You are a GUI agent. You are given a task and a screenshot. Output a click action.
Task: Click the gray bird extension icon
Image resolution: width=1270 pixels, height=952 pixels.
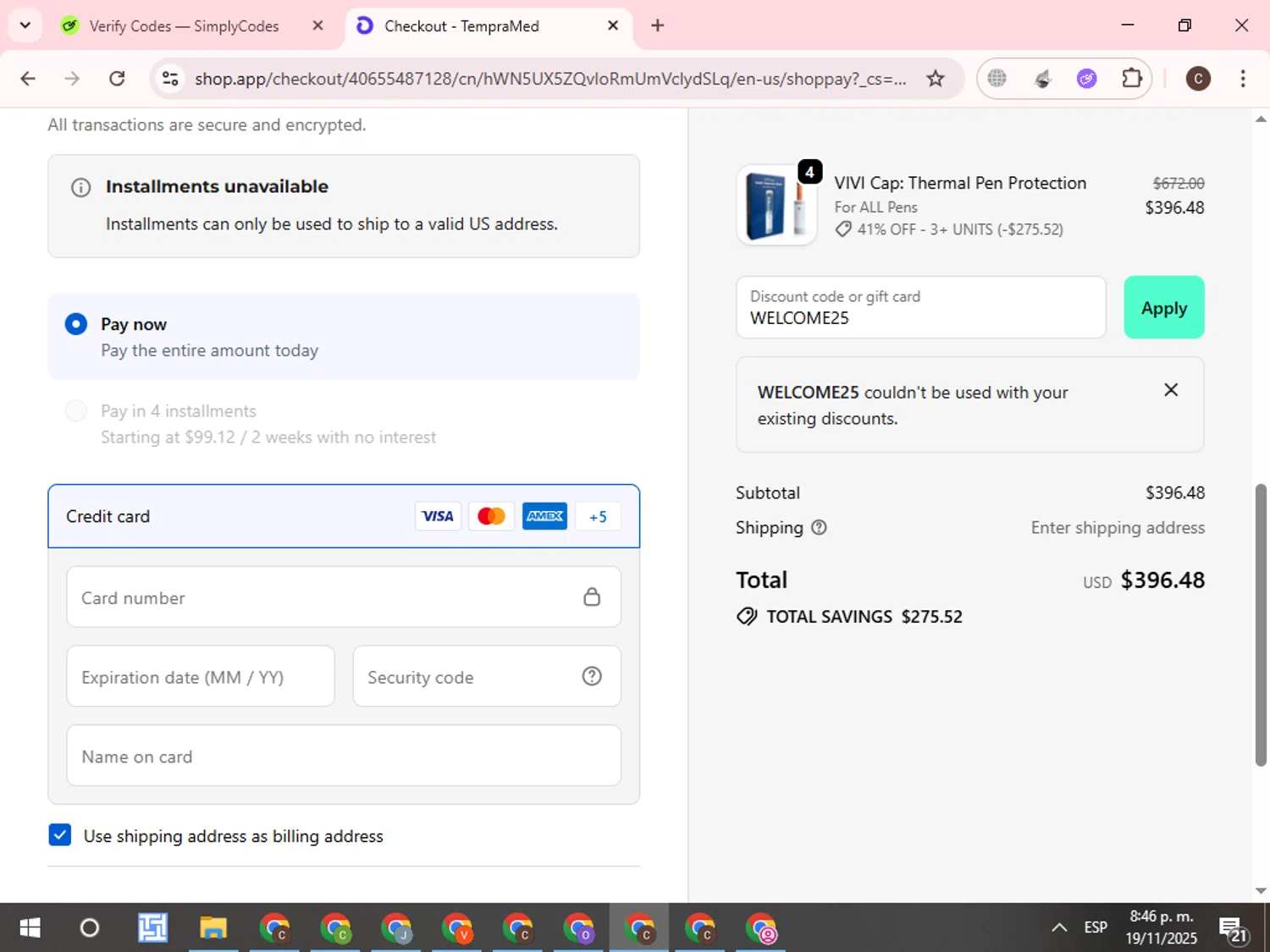coord(1043,79)
